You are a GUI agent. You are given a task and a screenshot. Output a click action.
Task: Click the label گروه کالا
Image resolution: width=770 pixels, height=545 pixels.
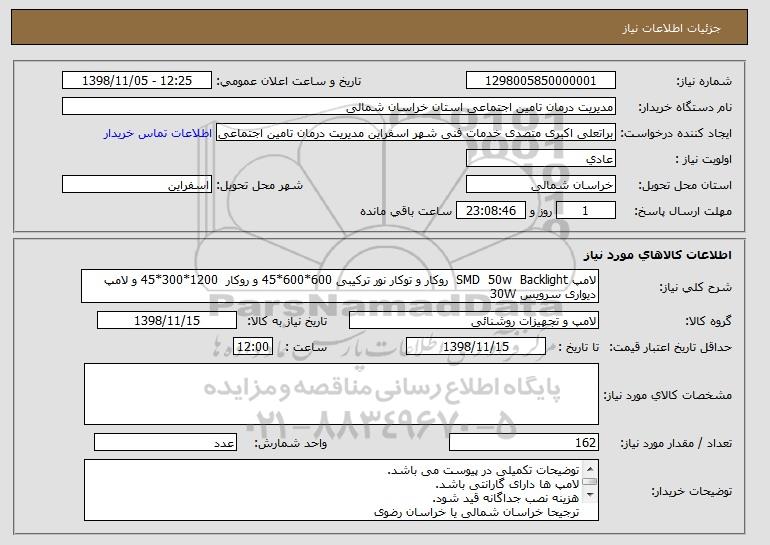click(708, 321)
